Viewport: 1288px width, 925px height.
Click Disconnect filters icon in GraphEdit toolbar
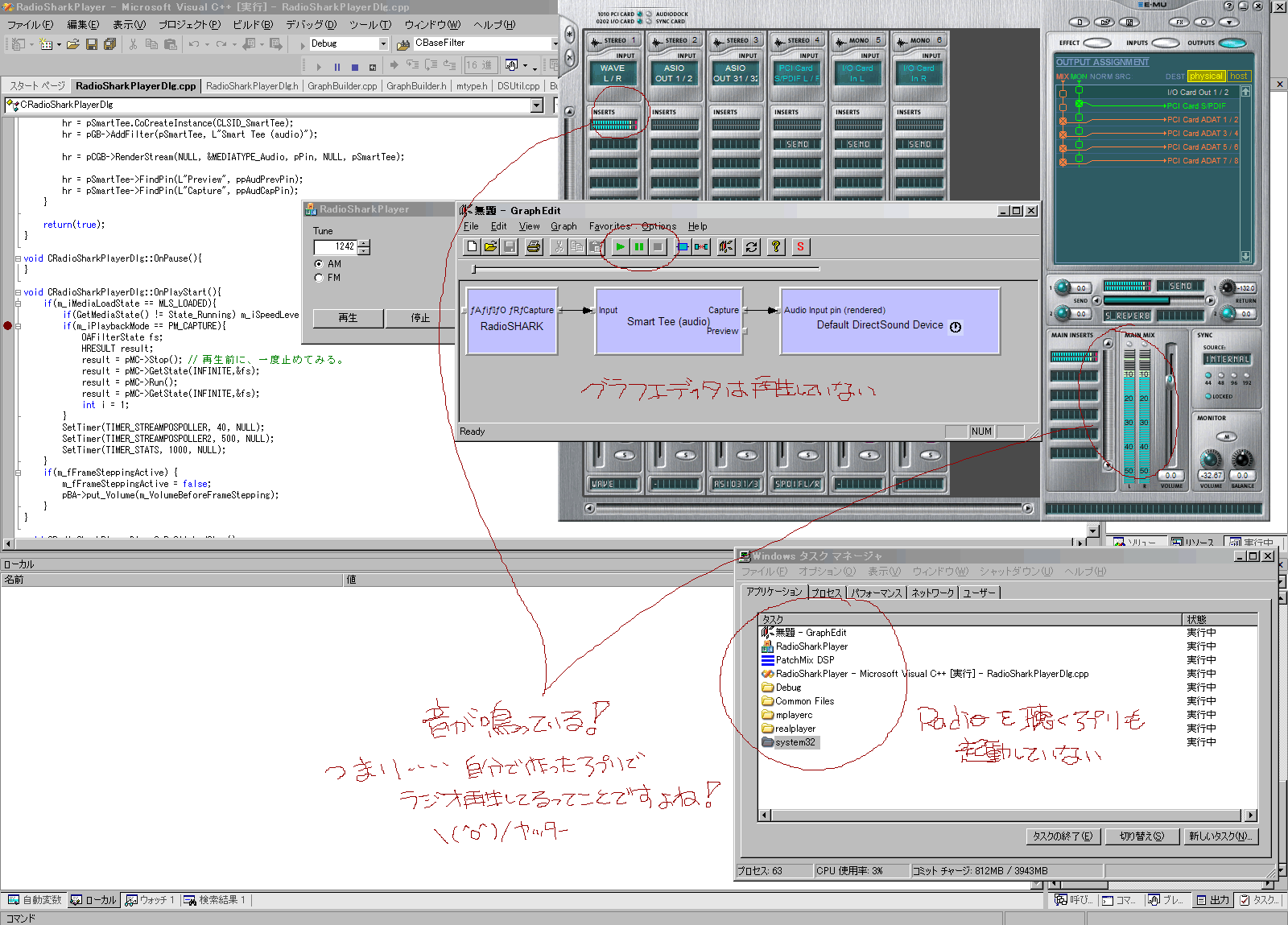[701, 247]
